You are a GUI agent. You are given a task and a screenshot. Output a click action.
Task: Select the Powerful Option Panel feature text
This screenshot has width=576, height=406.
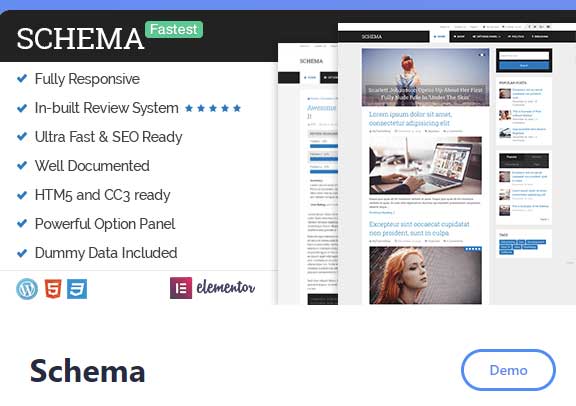pyautogui.click(x=105, y=224)
